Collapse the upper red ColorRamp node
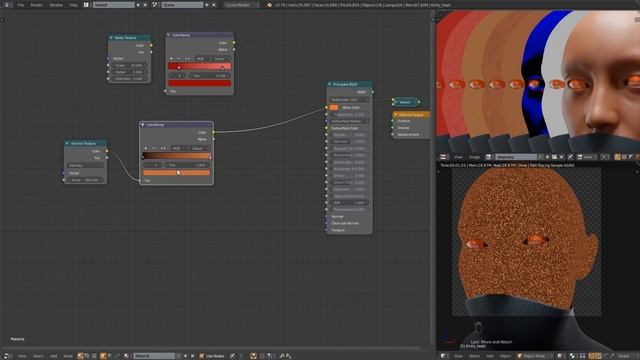The height and width of the screenshot is (360, 640). point(168,35)
